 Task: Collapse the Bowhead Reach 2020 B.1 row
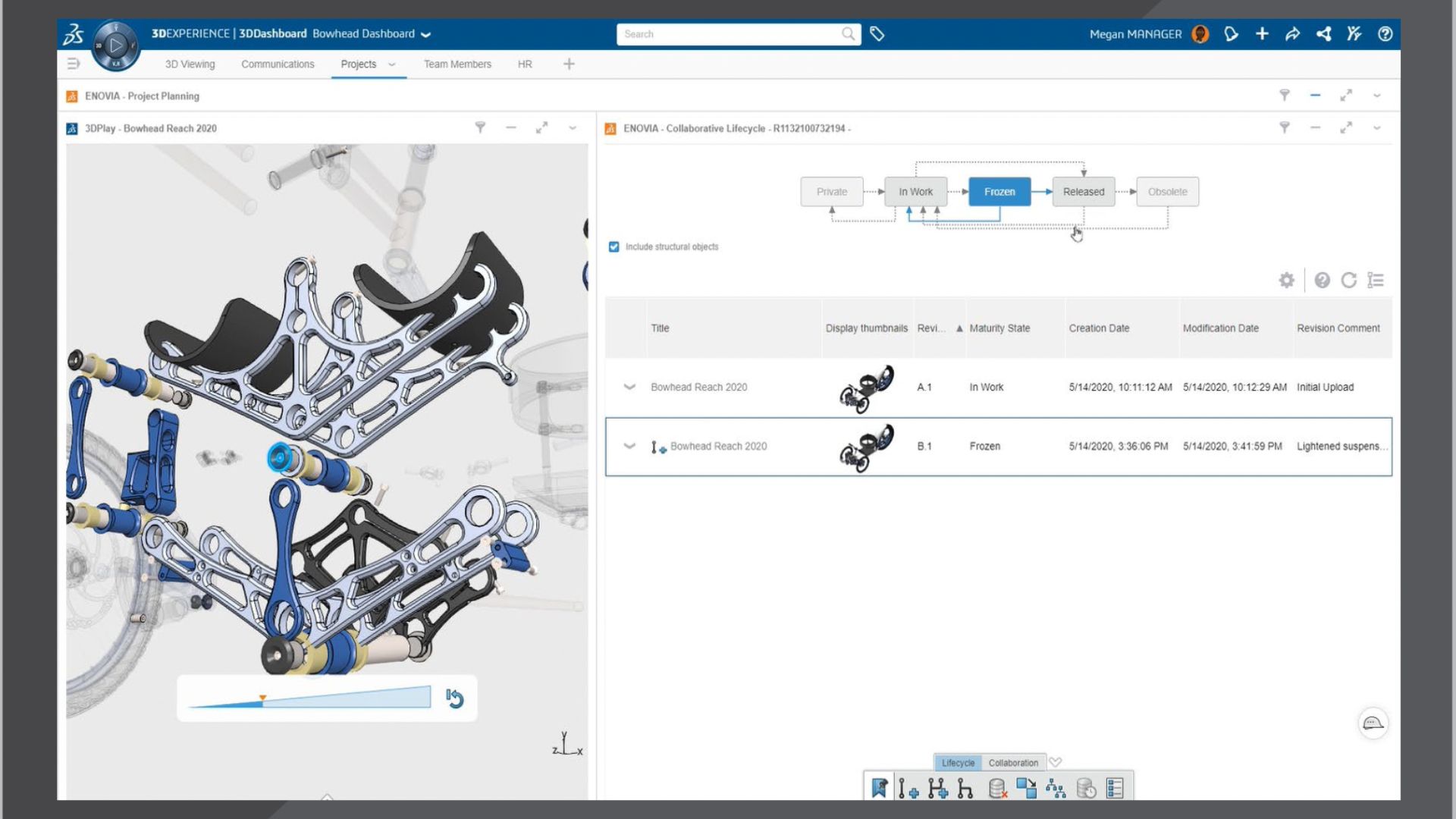tap(629, 446)
